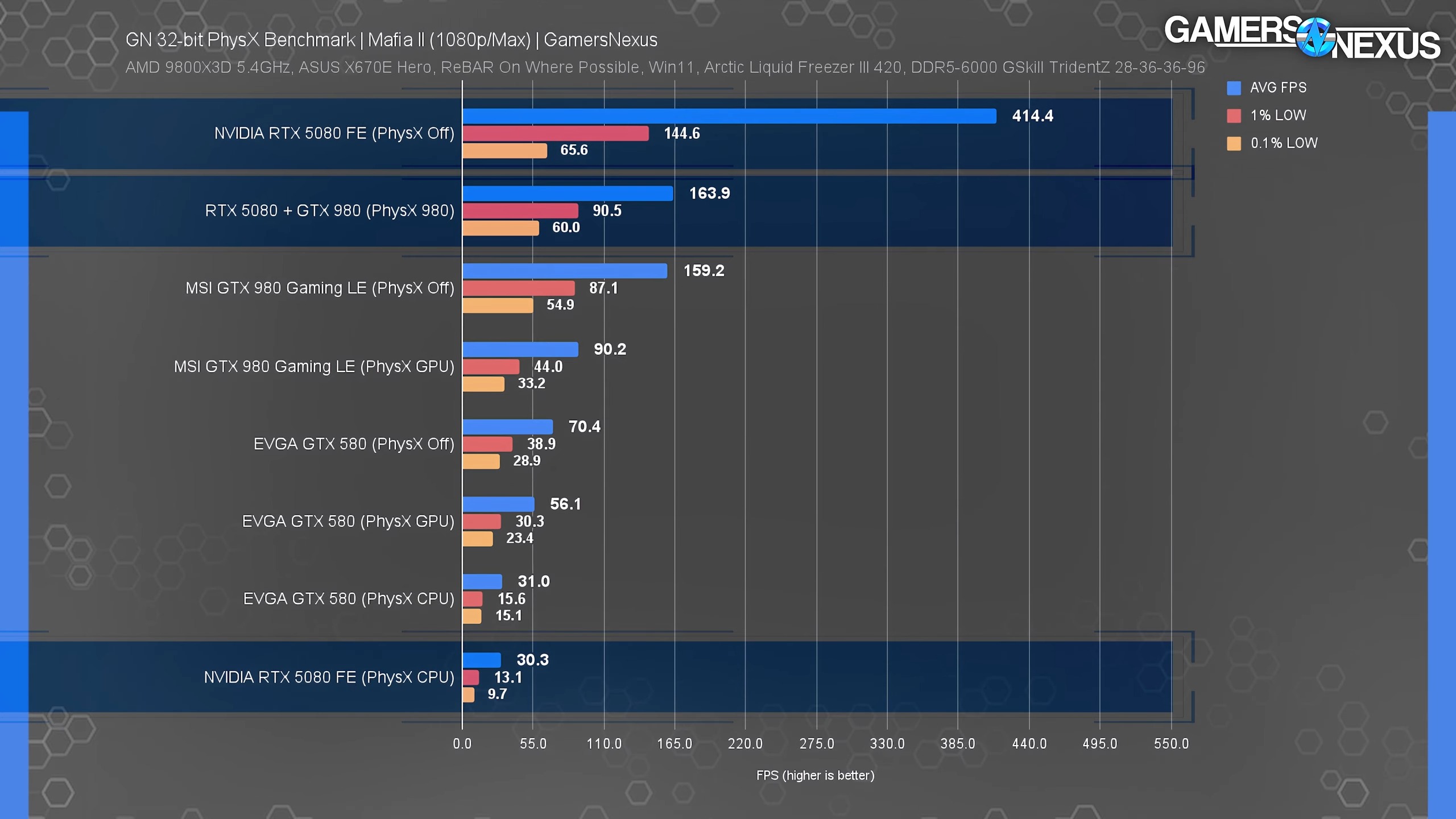1456x819 pixels.
Task: Click the chart title mentioning Mafia II
Action: coord(391,40)
